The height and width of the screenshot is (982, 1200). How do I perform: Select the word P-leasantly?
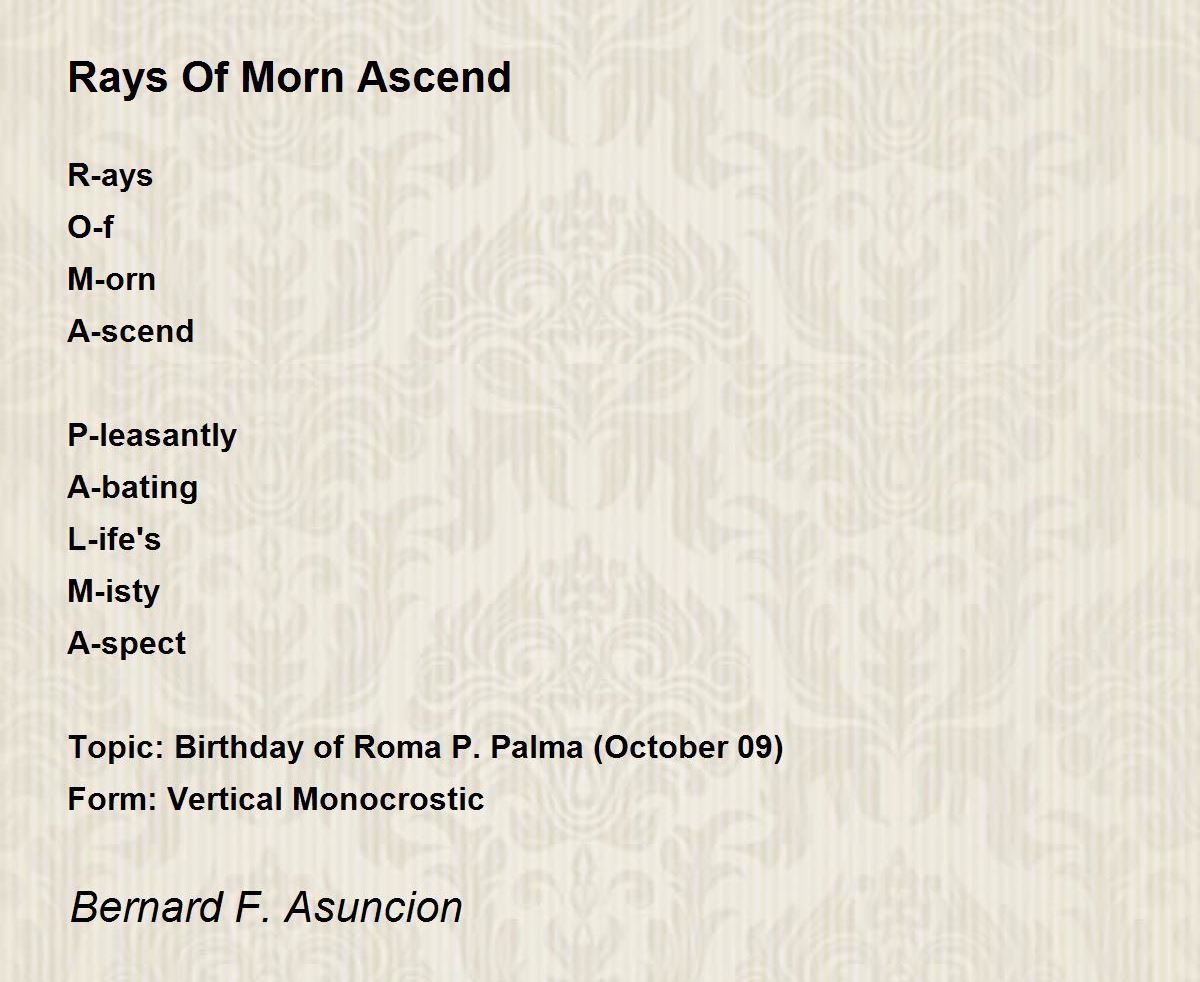(x=152, y=436)
